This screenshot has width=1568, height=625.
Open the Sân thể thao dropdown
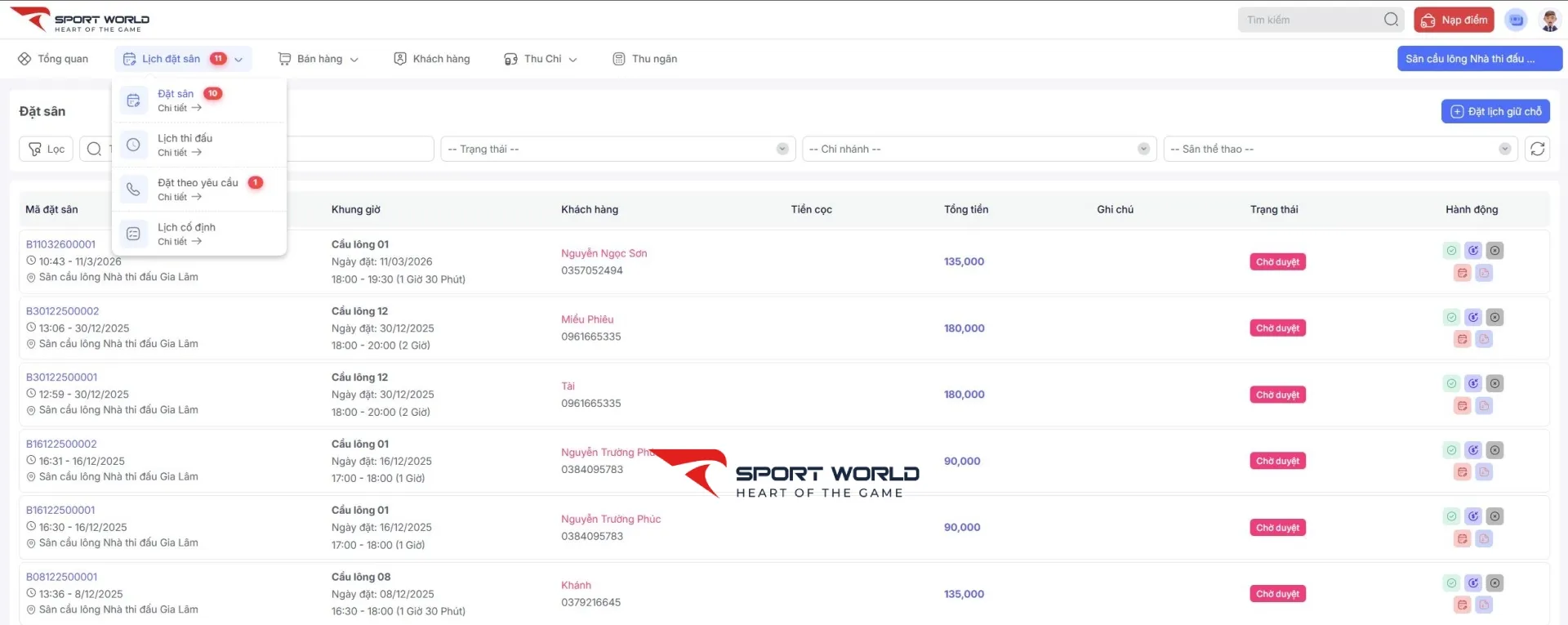point(1339,149)
